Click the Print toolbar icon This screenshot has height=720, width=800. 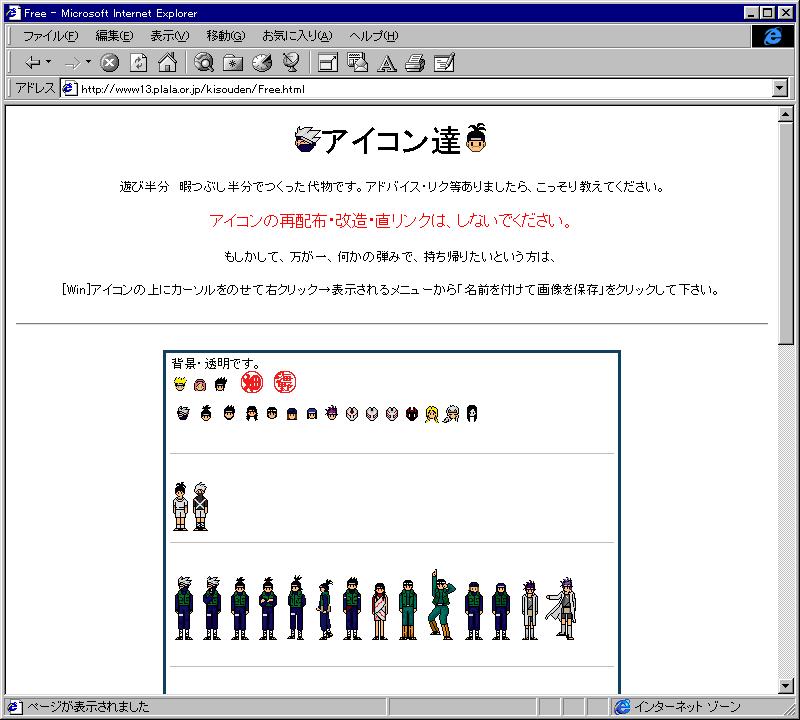[415, 63]
